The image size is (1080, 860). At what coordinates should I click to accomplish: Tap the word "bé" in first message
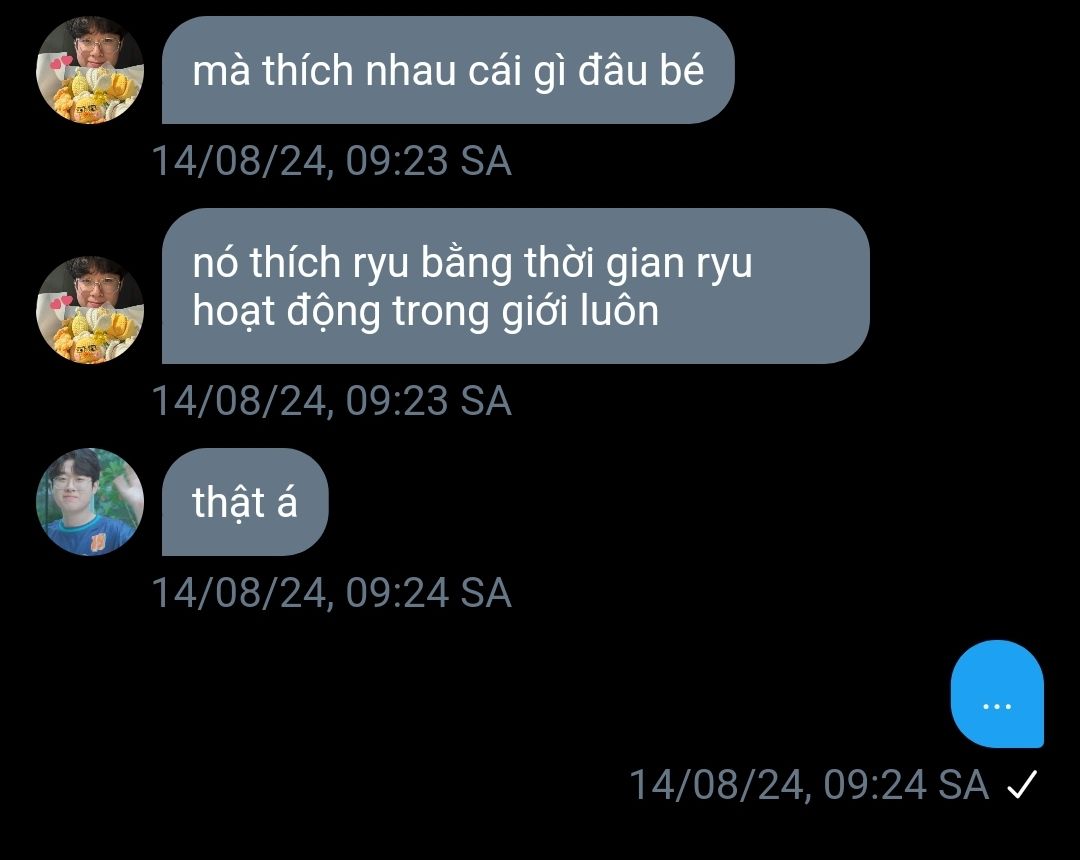[682, 70]
